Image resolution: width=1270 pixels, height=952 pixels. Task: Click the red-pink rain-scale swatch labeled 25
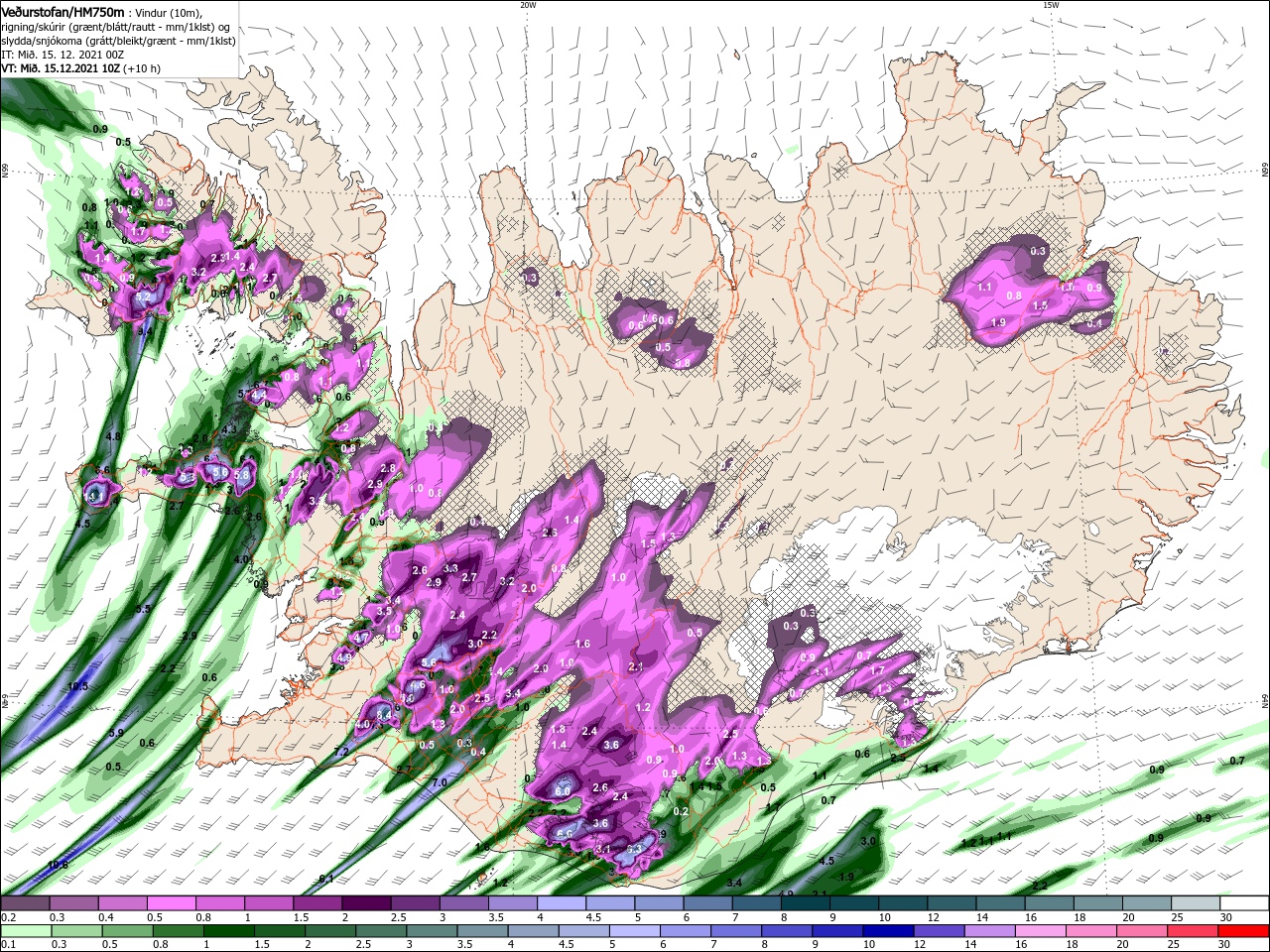click(x=1193, y=931)
